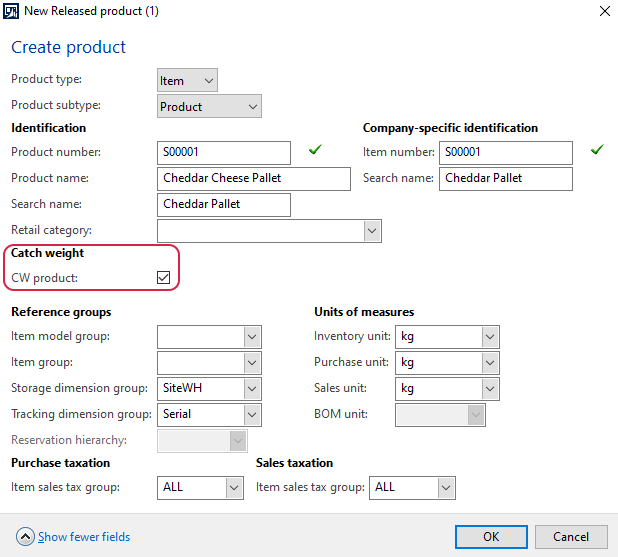
Task: Open the Tracking dimension group dropdown
Action: 252,415
